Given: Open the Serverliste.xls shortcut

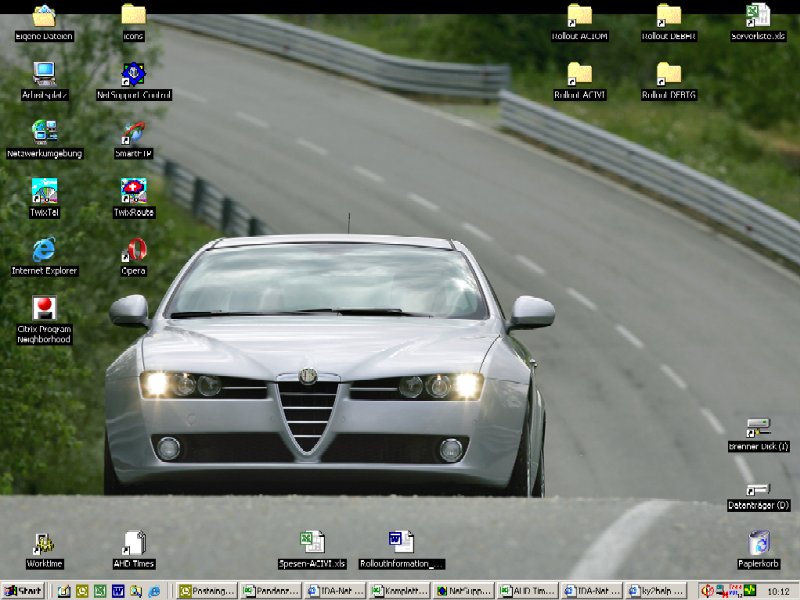Looking at the screenshot, I should click(758, 16).
